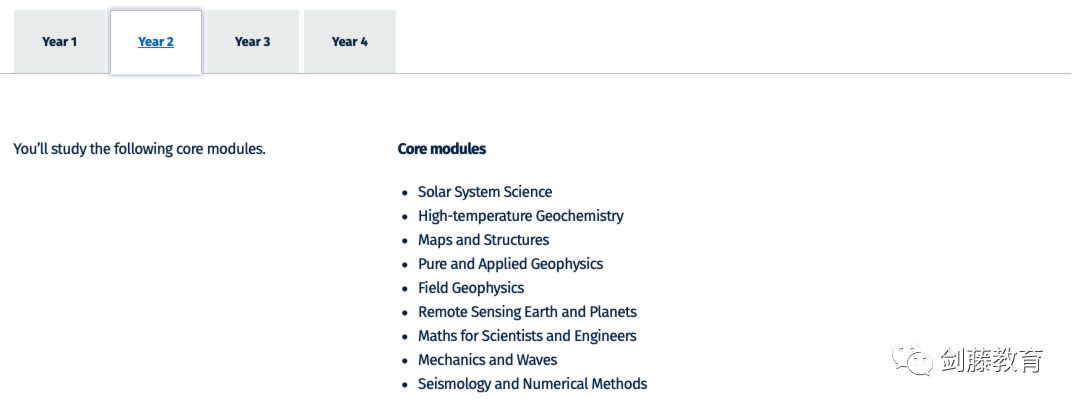Open the Year 3 tab
Screen dimensions: 1078x407
click(x=252, y=42)
